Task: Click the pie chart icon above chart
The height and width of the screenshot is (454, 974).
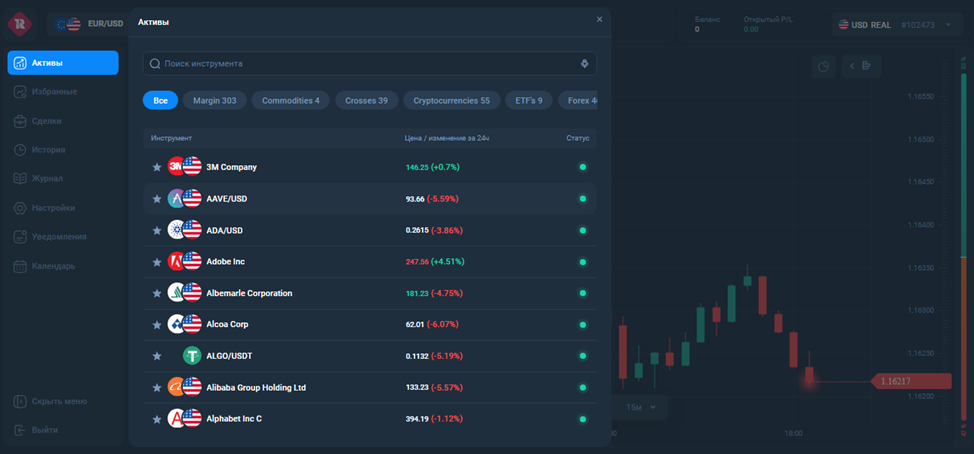Action: pyautogui.click(x=824, y=66)
